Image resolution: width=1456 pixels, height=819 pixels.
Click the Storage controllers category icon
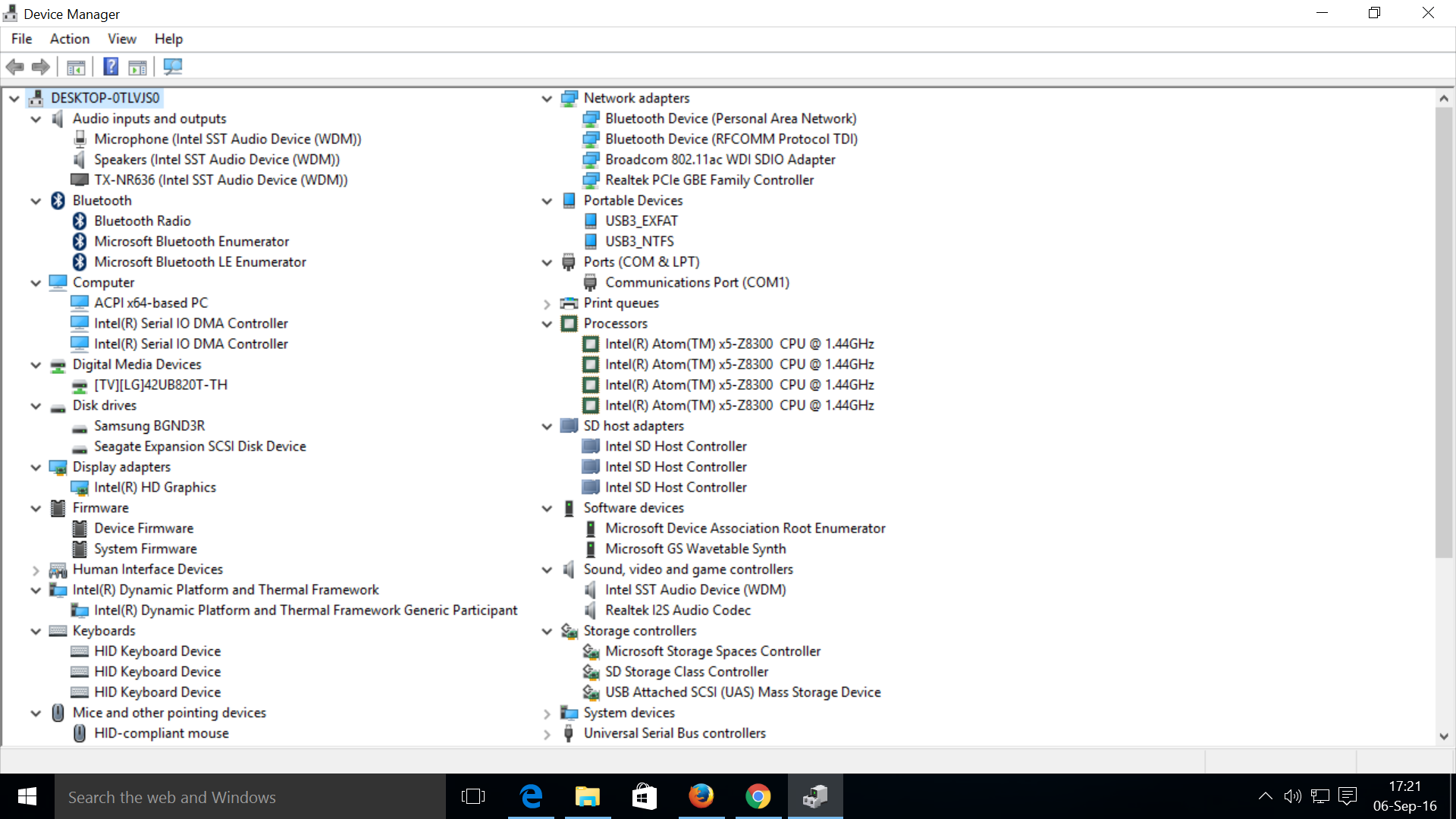coord(569,630)
